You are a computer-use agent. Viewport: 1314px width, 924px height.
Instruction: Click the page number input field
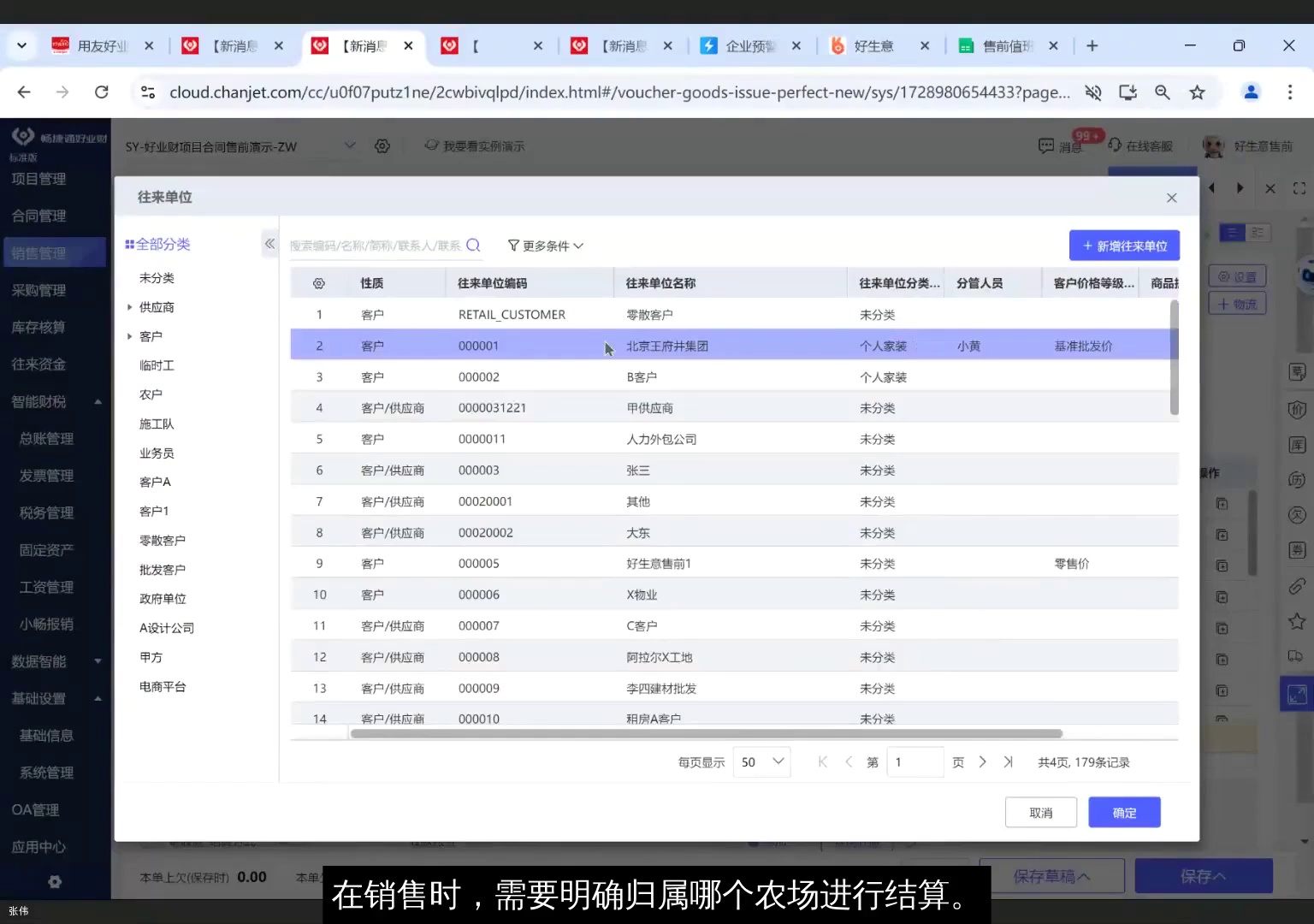point(914,761)
